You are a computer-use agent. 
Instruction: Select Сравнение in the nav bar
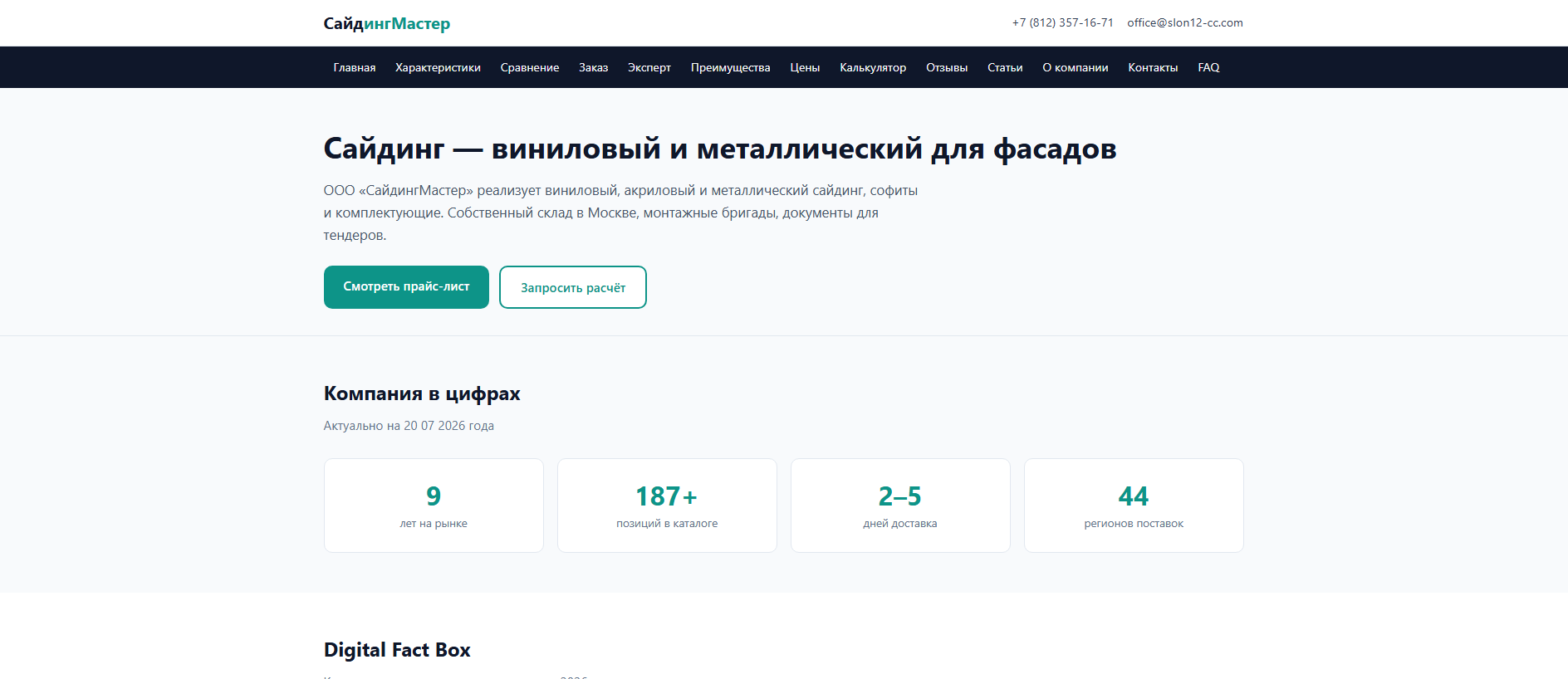click(530, 67)
